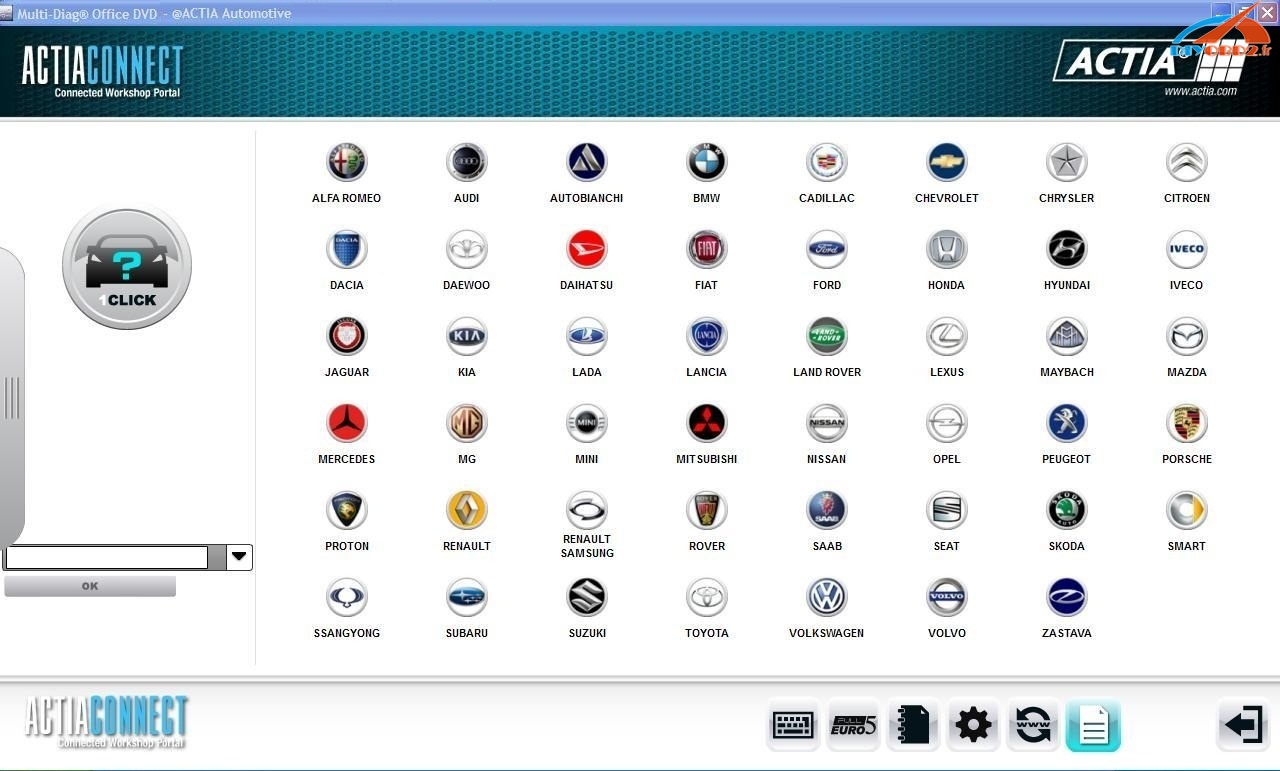Open the Daihatsu red logo
This screenshot has height=771, width=1280.
pos(587,249)
